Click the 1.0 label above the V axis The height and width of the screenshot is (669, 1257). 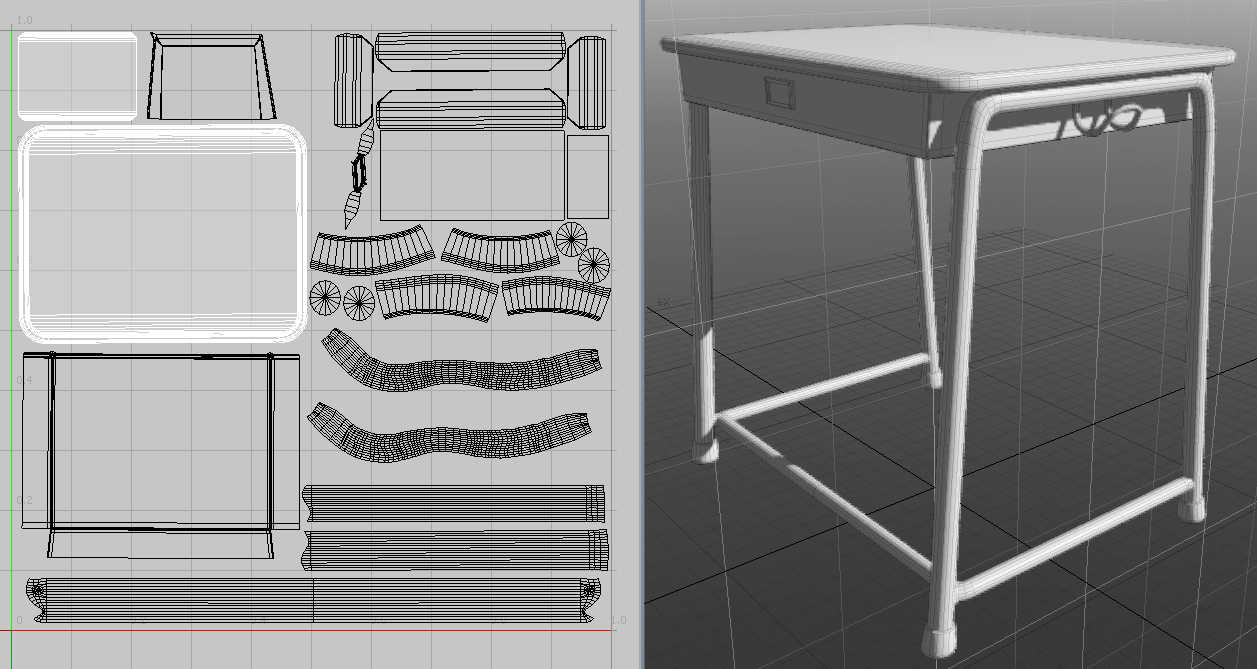(24, 20)
